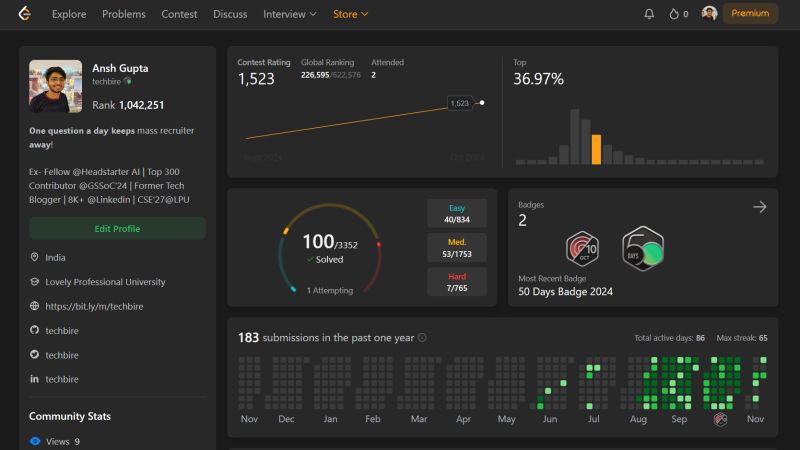Select the Med. 53/1753 stat box
Viewport: 800px width, 450px height.
pos(457,247)
